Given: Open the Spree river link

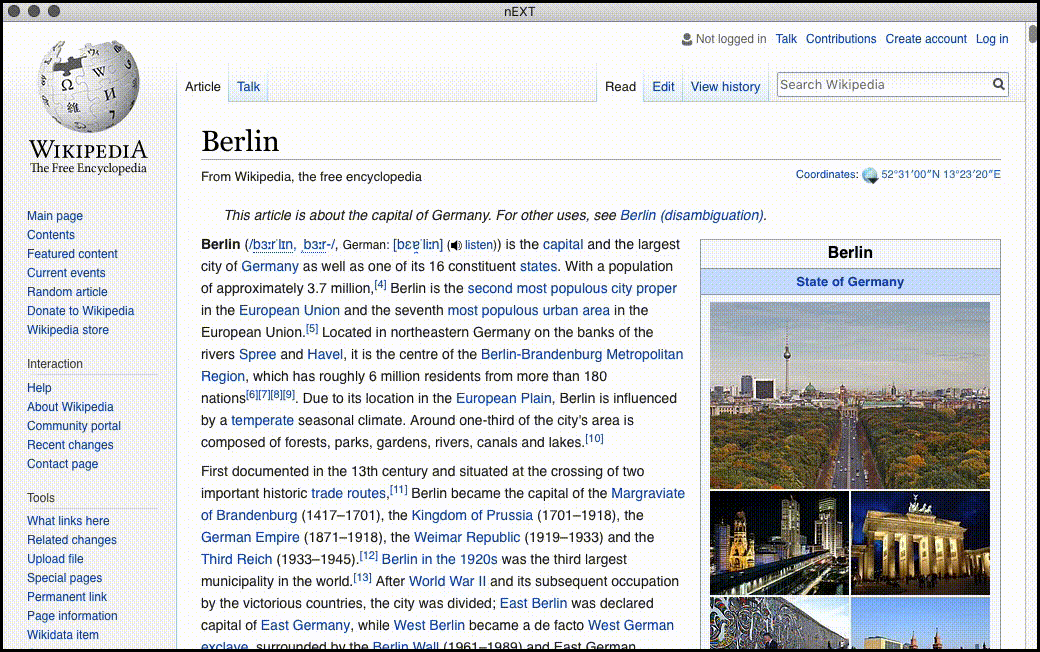Looking at the screenshot, I should tap(257, 355).
